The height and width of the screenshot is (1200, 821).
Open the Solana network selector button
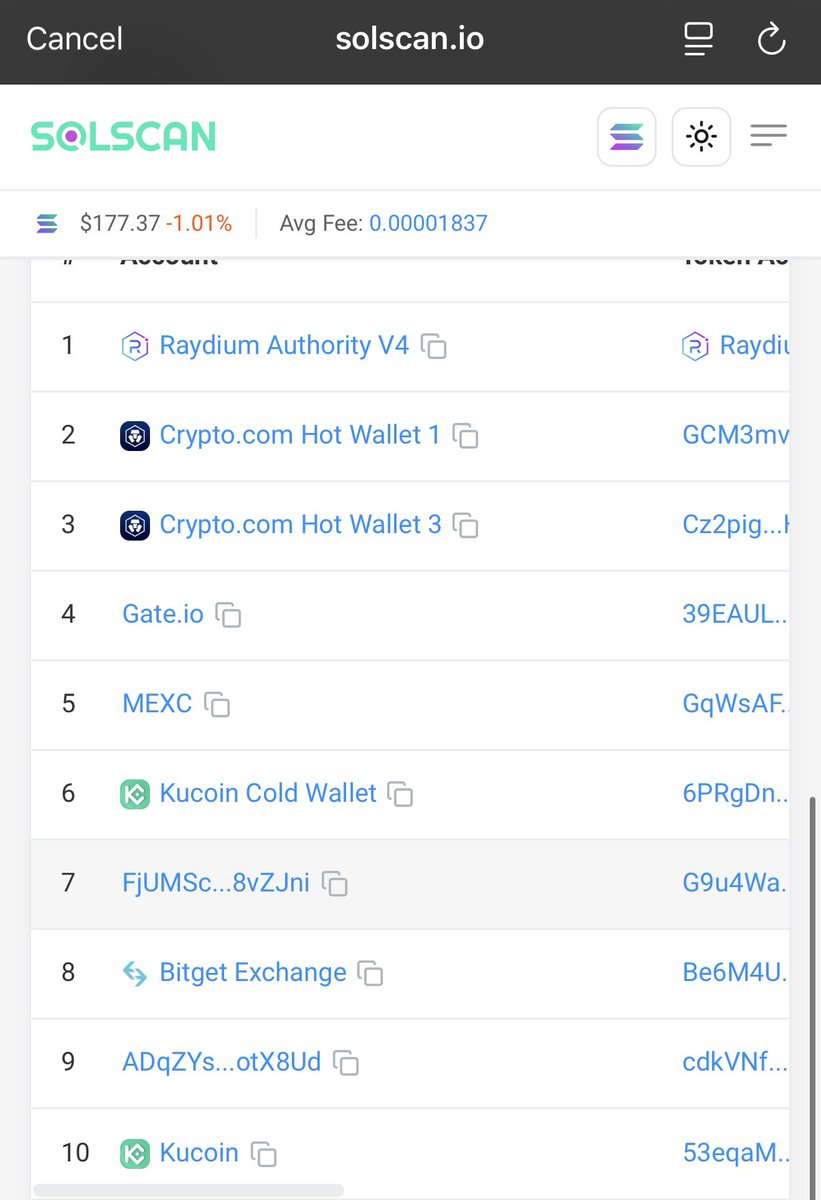pos(627,136)
